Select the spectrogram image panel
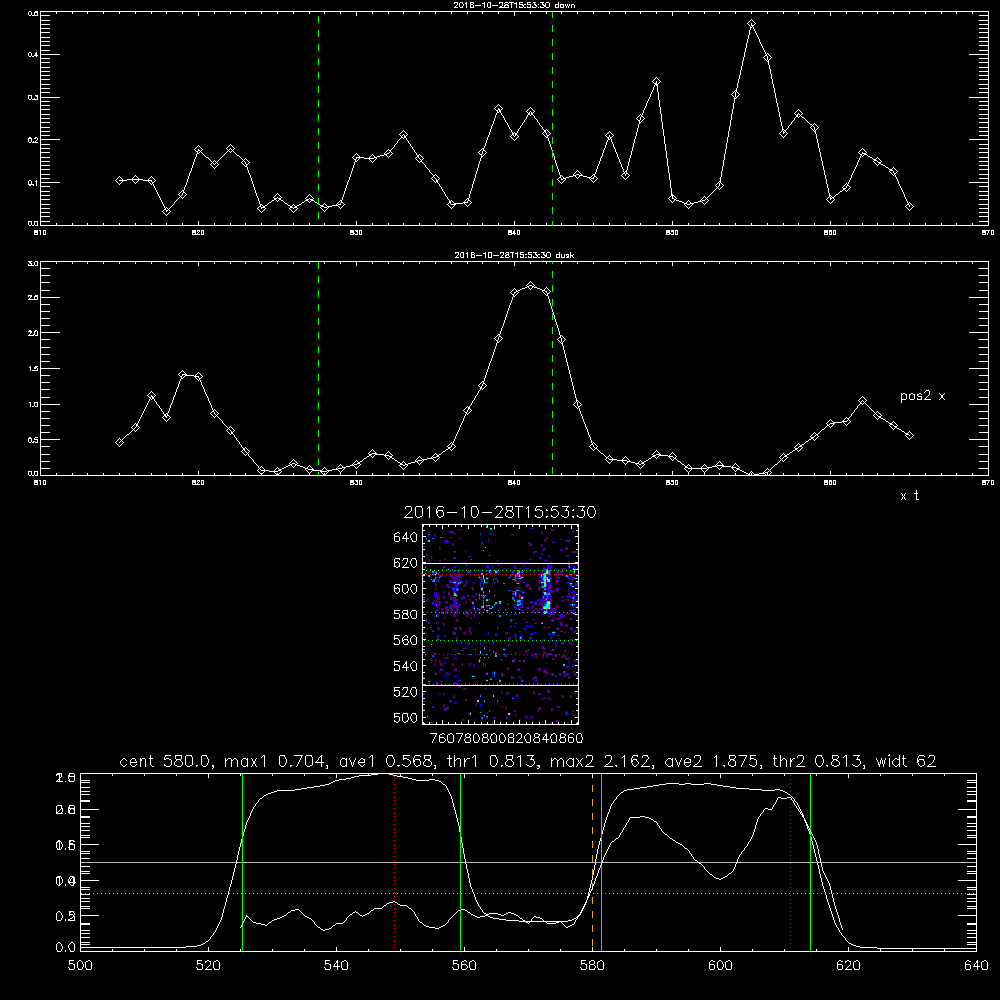Screen dimensions: 1000x1000 pos(500,624)
